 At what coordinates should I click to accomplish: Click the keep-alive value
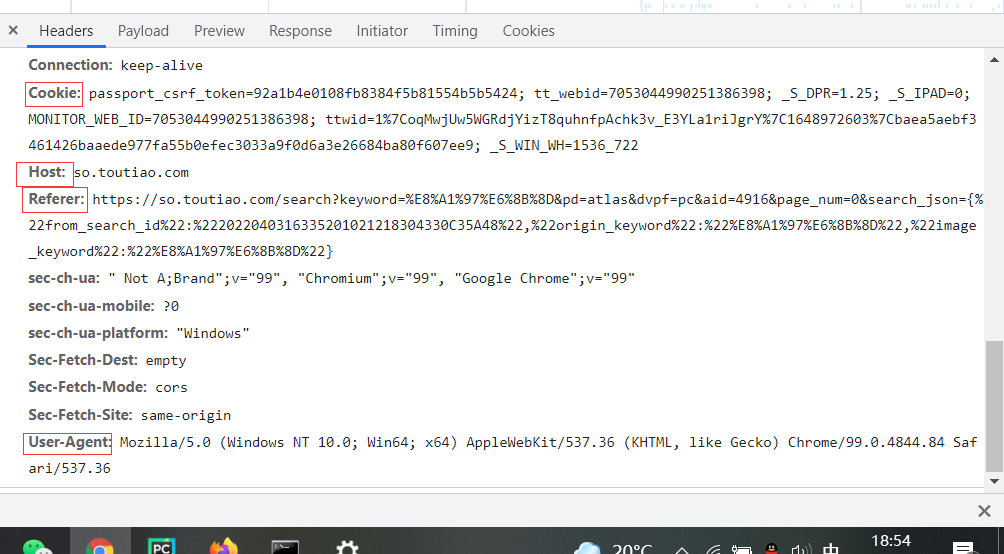[161, 65]
